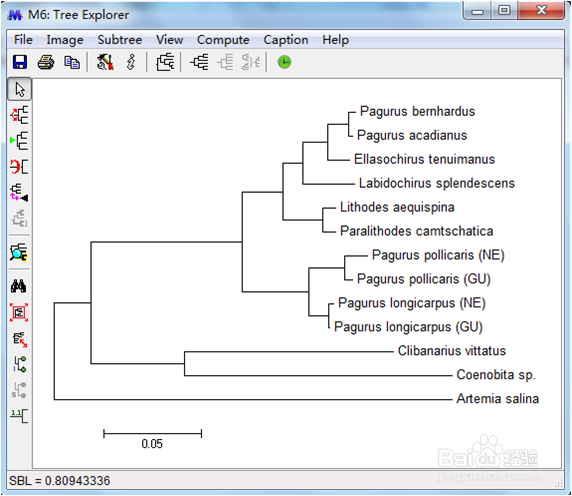Minimize the Tree Explorer window
The image size is (572, 496).
(x=477, y=11)
